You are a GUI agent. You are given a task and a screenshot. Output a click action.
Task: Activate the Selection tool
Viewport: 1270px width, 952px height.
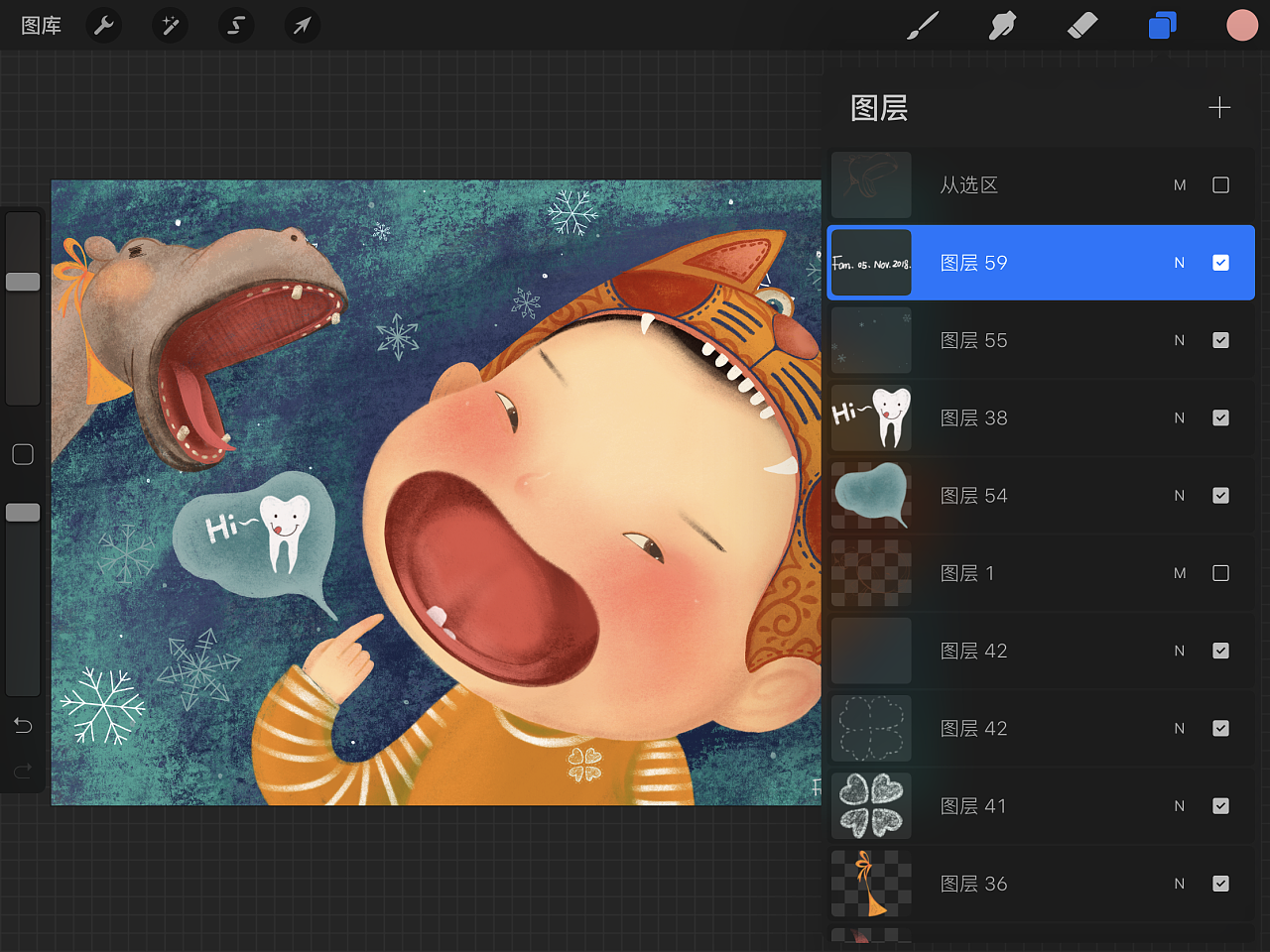click(x=236, y=25)
